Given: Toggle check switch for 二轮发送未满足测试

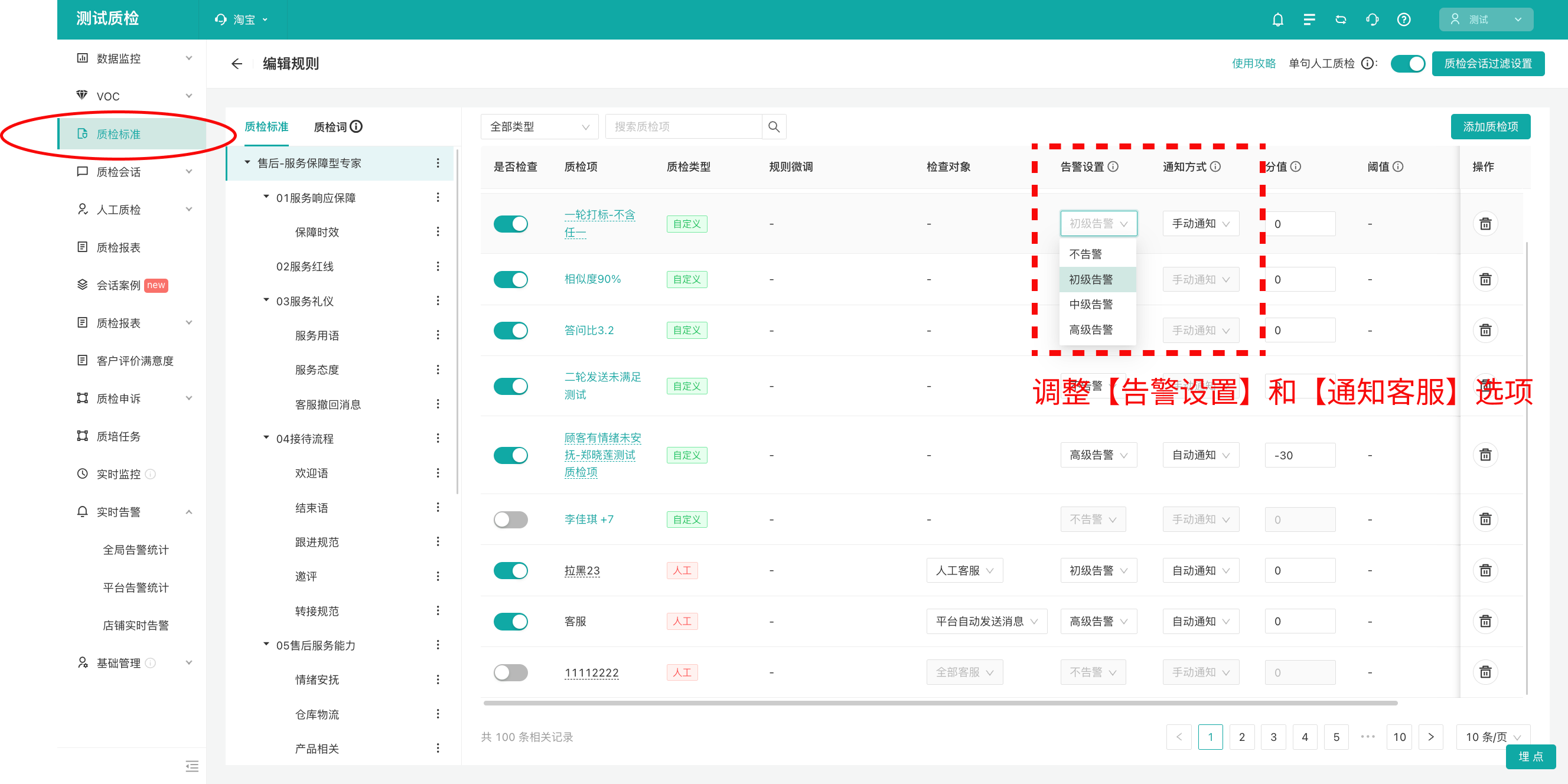Looking at the screenshot, I should coord(511,386).
